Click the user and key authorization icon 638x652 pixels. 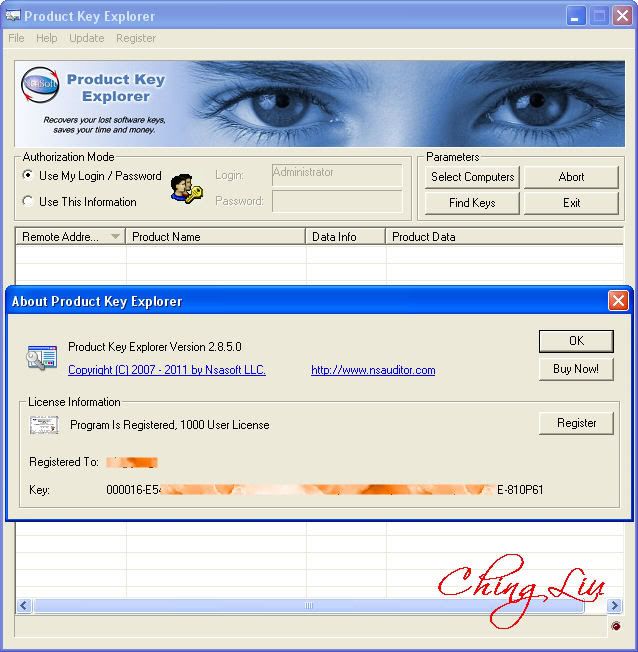click(186, 188)
